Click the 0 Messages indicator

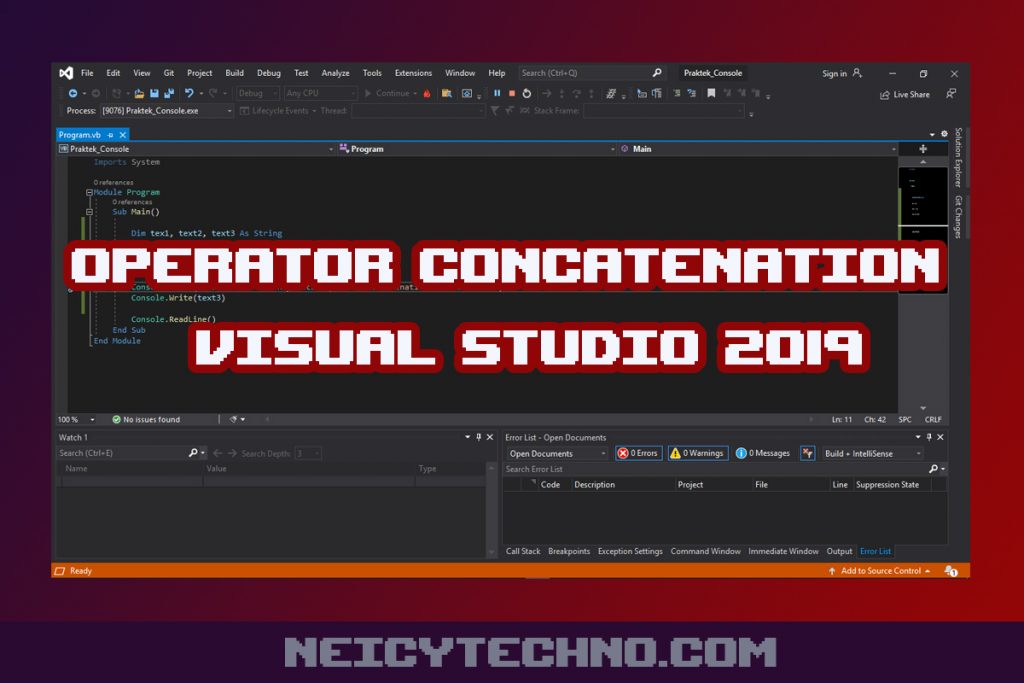pos(761,452)
